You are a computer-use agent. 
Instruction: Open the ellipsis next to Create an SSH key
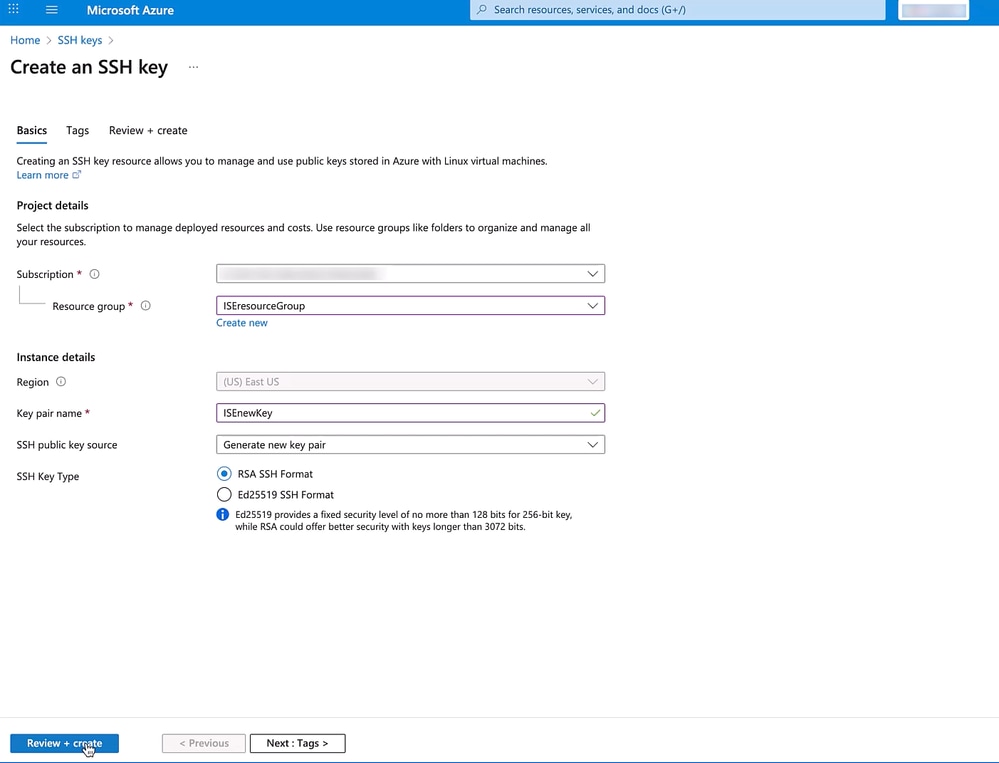193,68
